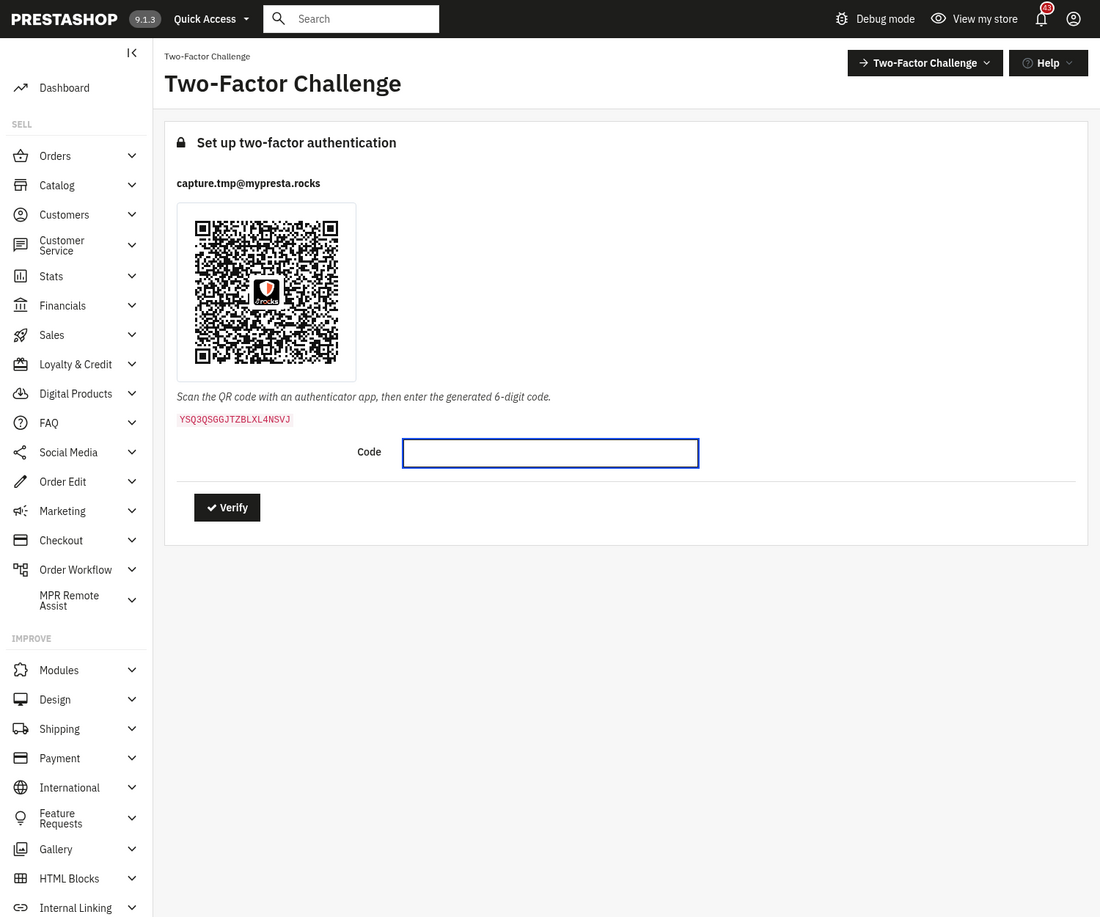The width and height of the screenshot is (1100, 917).
Task: Open the Two-Factor Challenge toolbar dropdown
Action: coord(925,63)
